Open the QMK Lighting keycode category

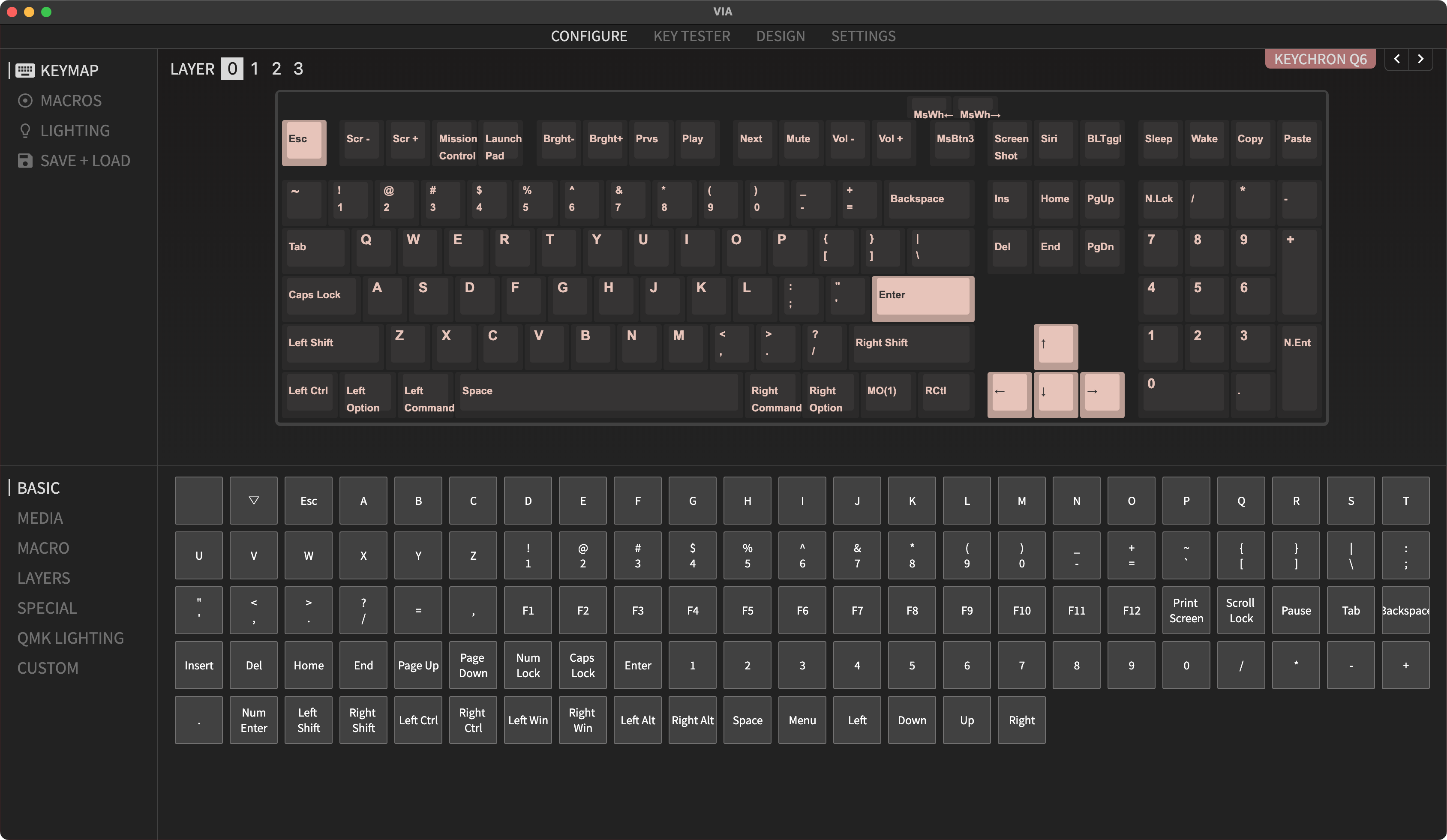tap(70, 638)
